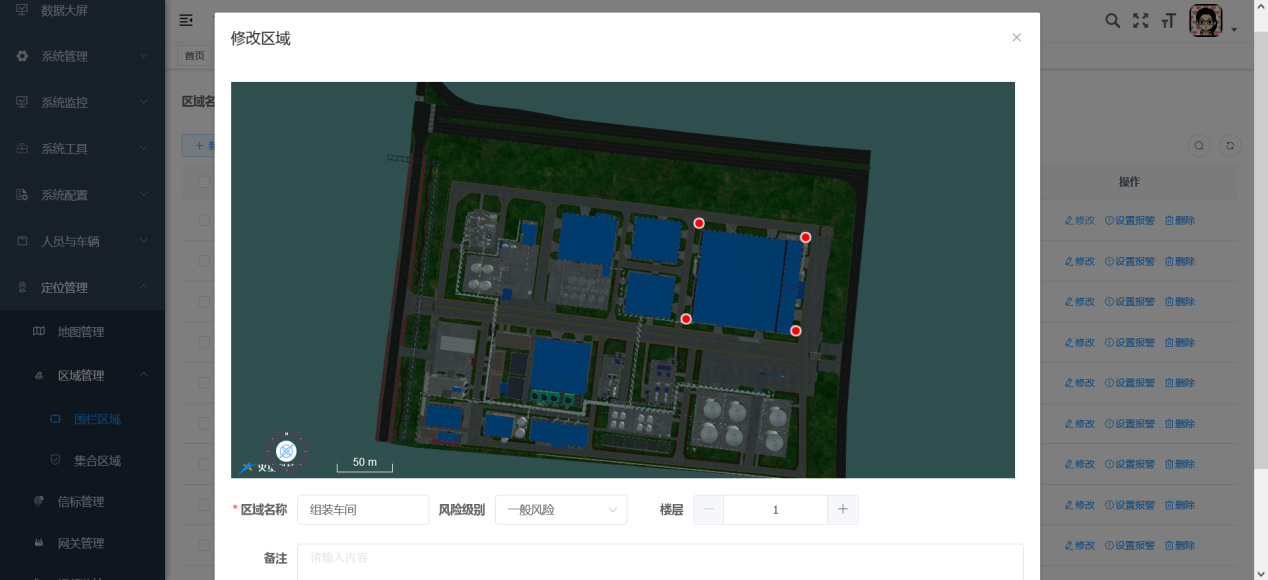Screen dimensions: 1268x580
Task: Increase 楼层 with the plus button
Action: [x=842, y=510]
